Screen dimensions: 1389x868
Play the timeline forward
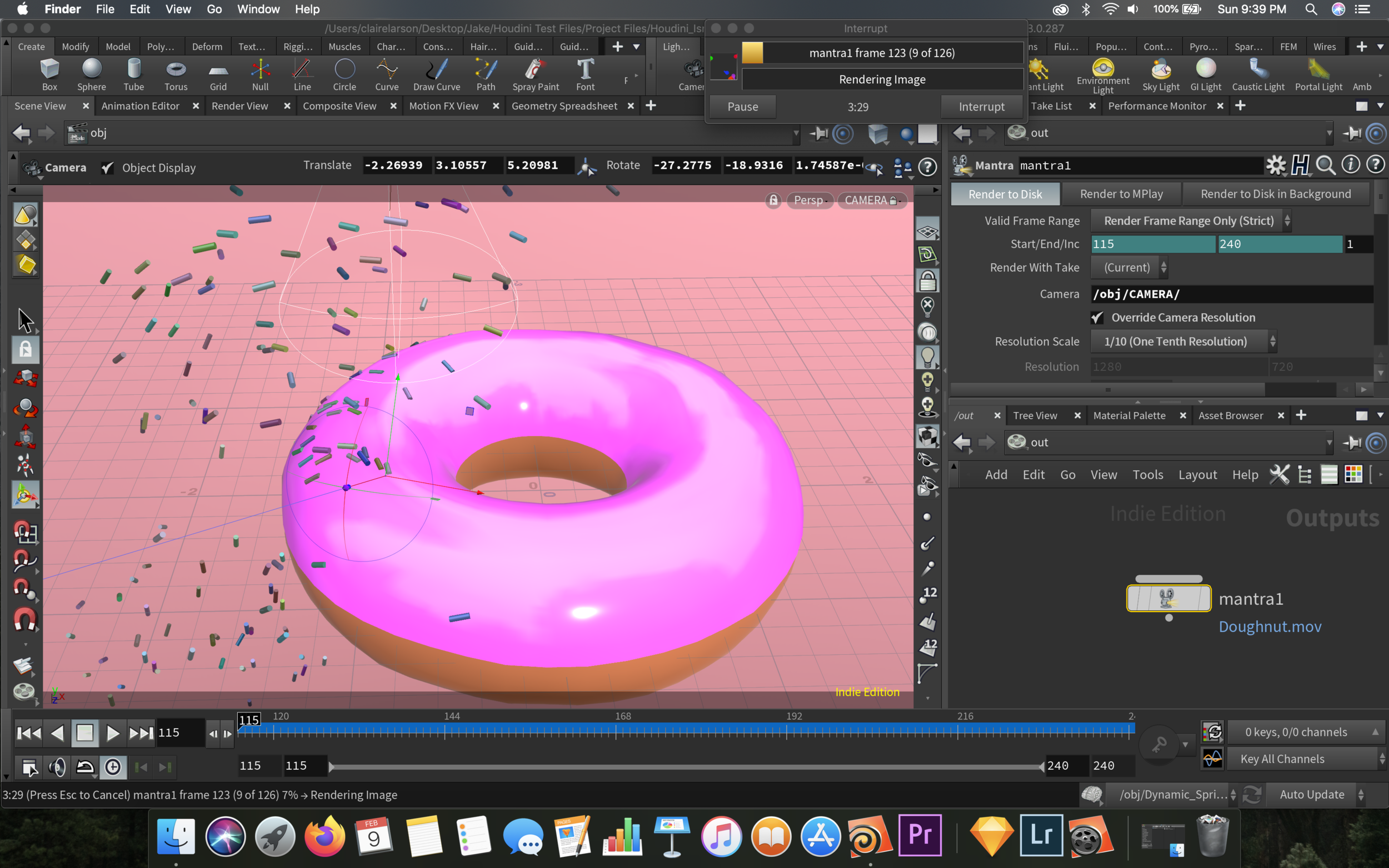pos(113,733)
